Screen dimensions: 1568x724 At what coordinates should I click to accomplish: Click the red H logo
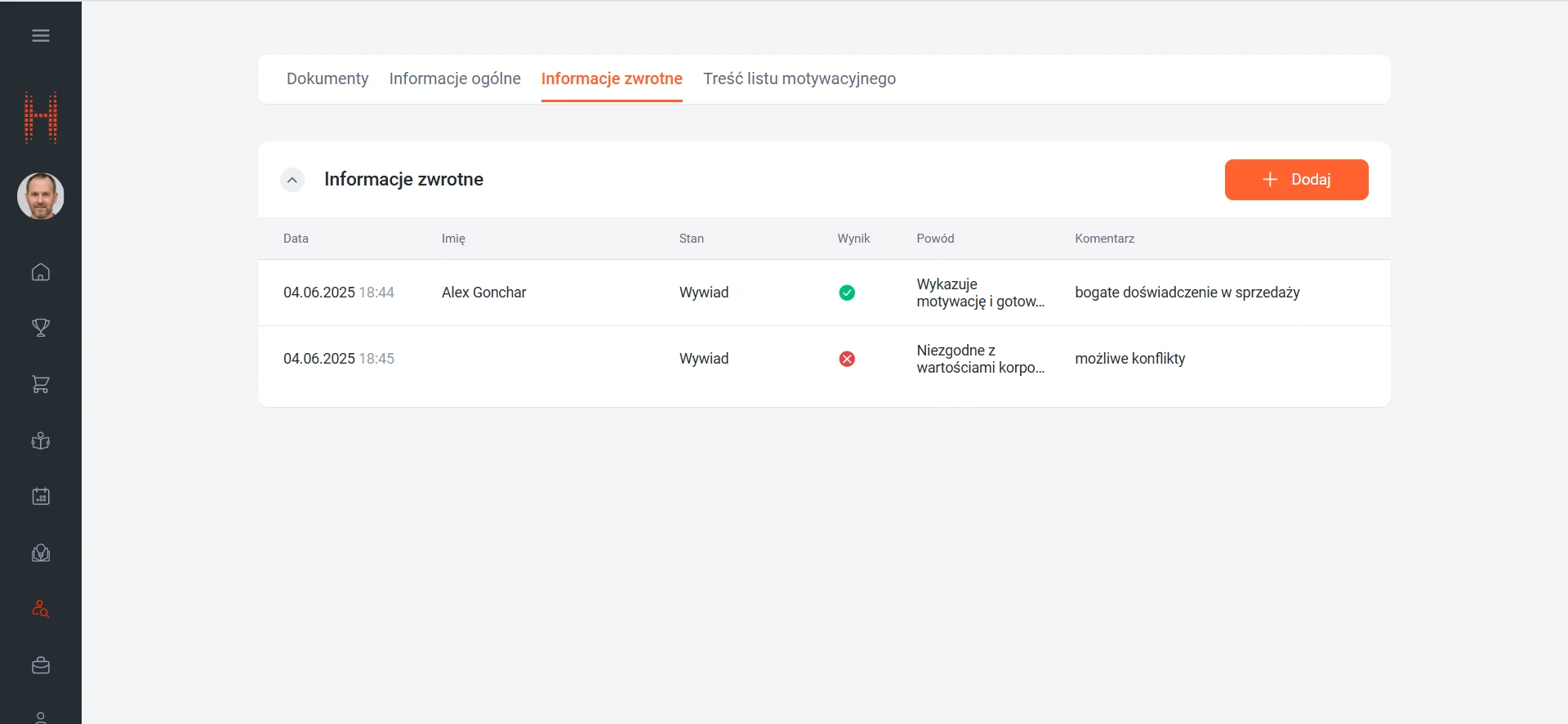pyautogui.click(x=41, y=118)
